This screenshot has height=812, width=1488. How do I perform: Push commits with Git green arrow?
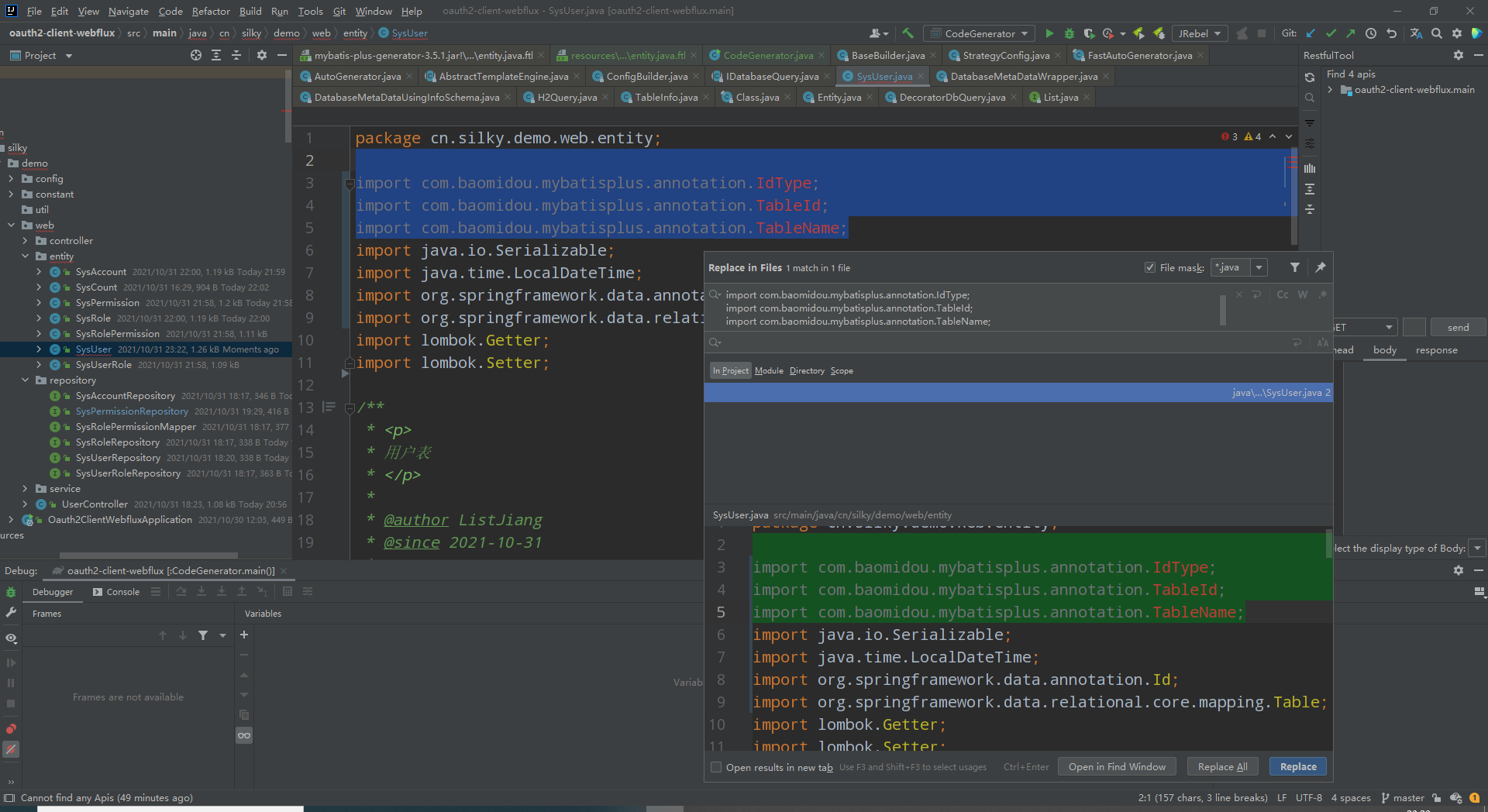pos(1351,33)
